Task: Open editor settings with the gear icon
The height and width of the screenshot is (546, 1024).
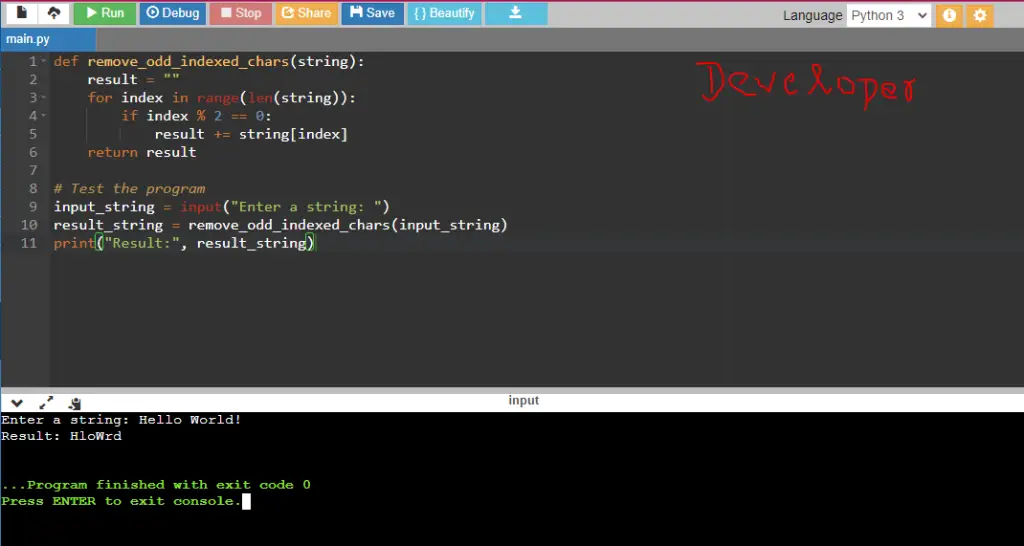Action: [x=980, y=15]
